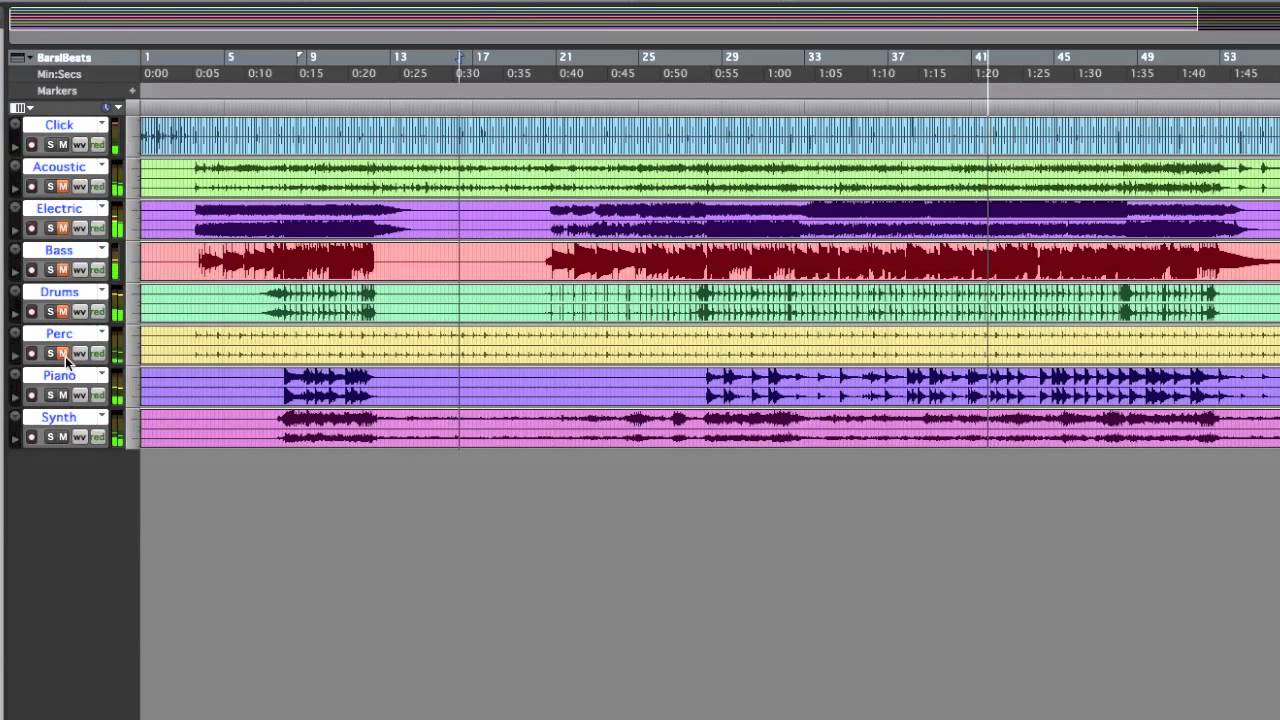Open automation mode selector on Piano track

pyautogui.click(x=98, y=395)
